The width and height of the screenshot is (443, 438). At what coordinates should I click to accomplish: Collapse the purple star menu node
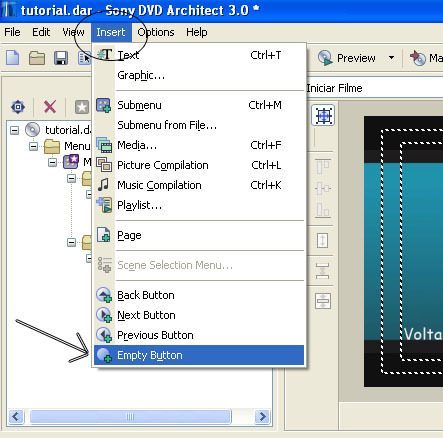[52, 162]
